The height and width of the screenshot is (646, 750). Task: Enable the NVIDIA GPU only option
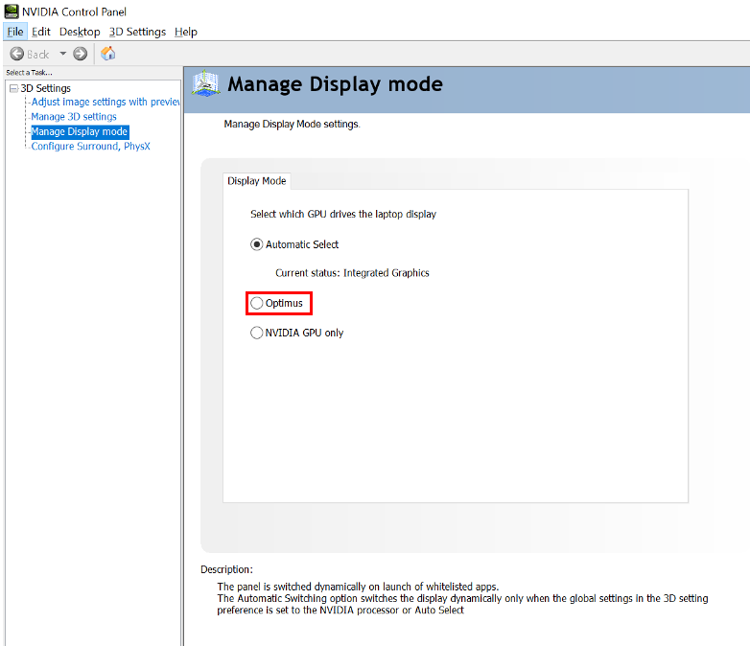click(257, 333)
